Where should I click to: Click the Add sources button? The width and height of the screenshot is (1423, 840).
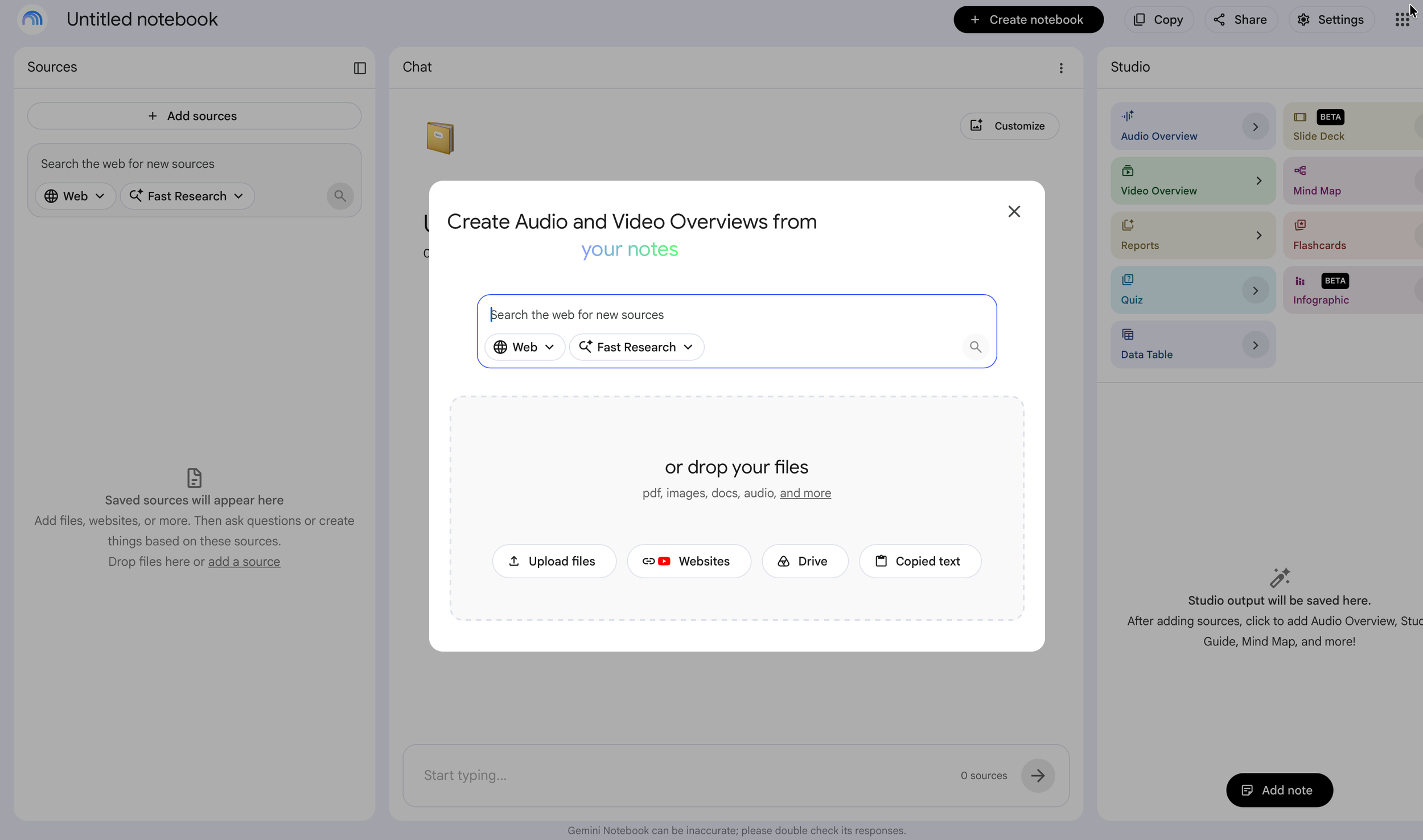(x=194, y=116)
